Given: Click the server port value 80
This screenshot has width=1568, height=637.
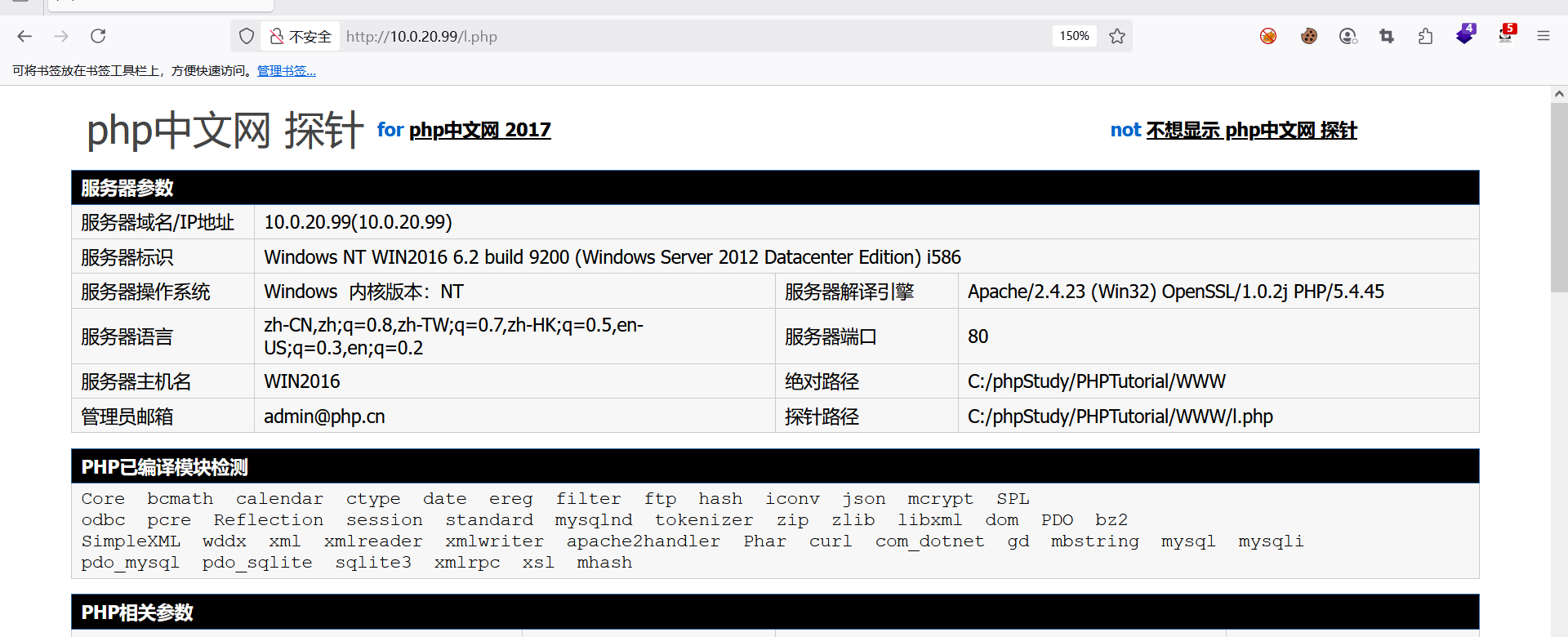Looking at the screenshot, I should pyautogui.click(x=978, y=336).
